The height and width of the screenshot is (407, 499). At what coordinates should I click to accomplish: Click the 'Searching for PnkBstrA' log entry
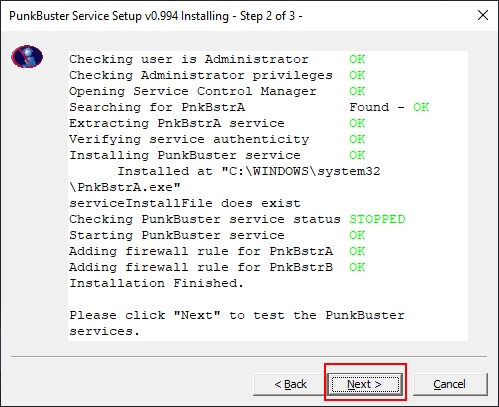pos(157,107)
